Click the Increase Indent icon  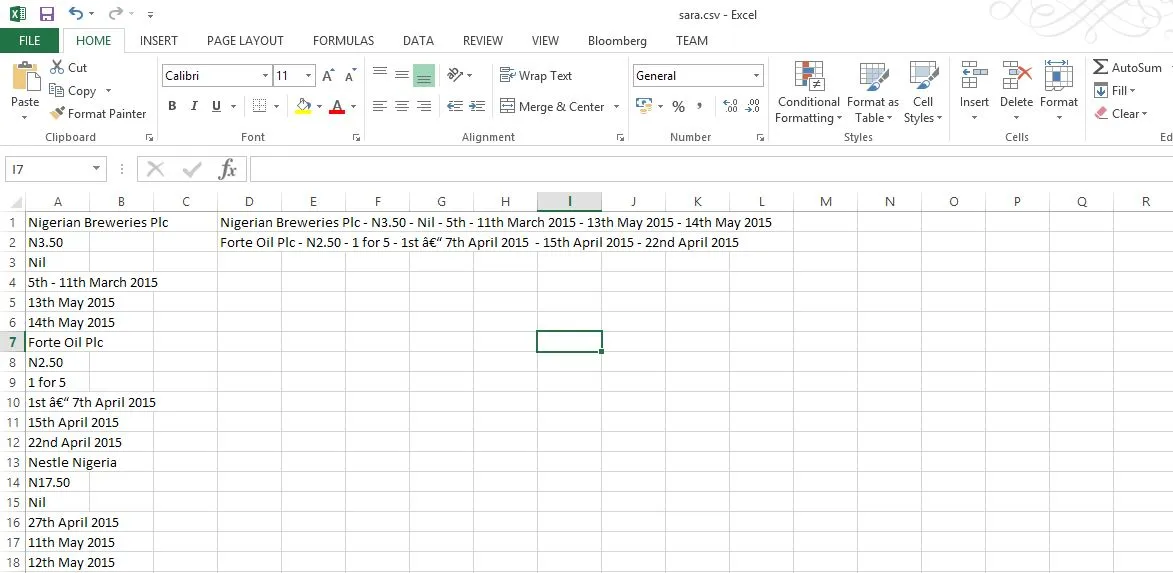477,106
